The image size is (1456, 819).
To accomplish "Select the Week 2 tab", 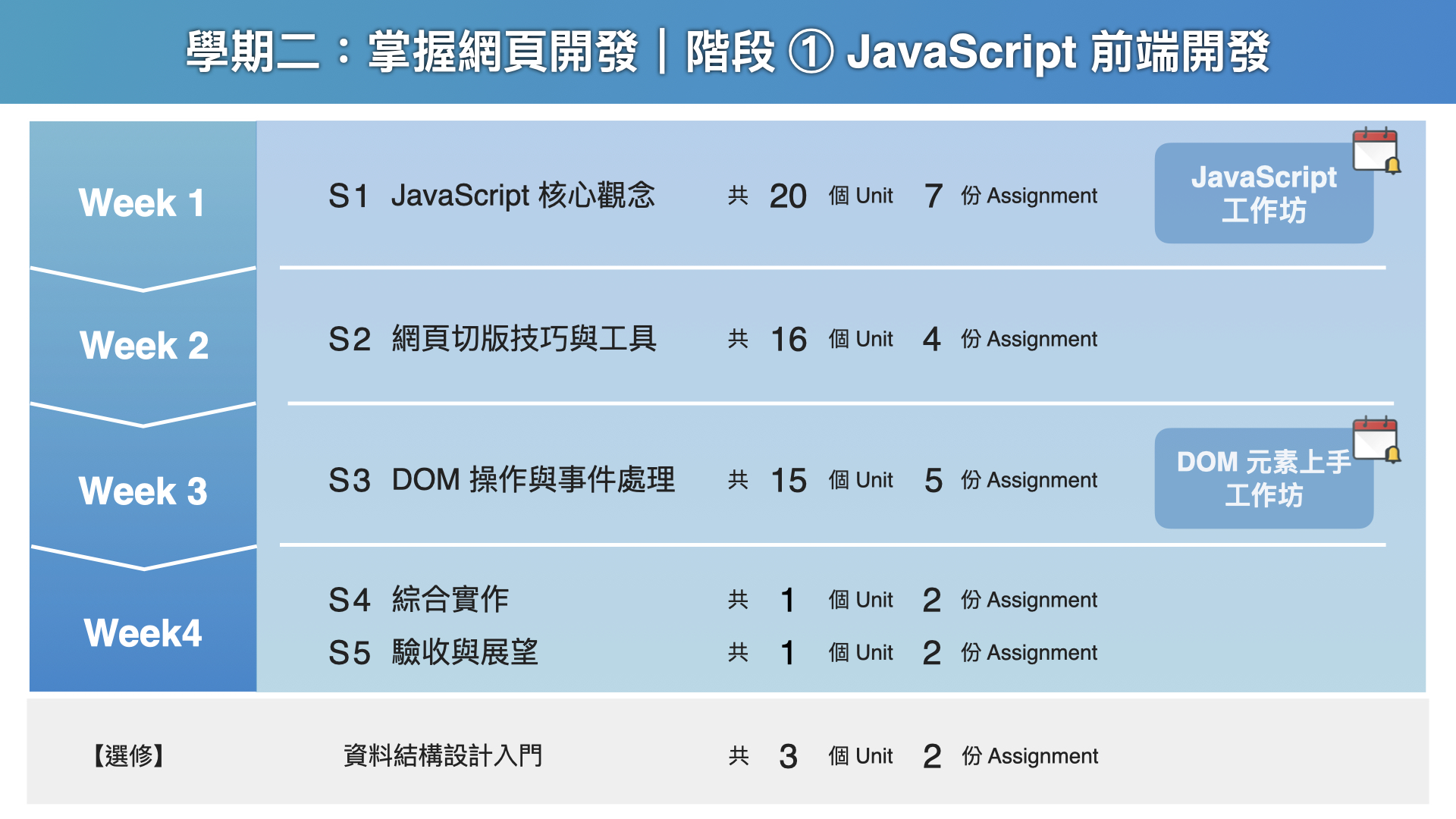I will (143, 345).
